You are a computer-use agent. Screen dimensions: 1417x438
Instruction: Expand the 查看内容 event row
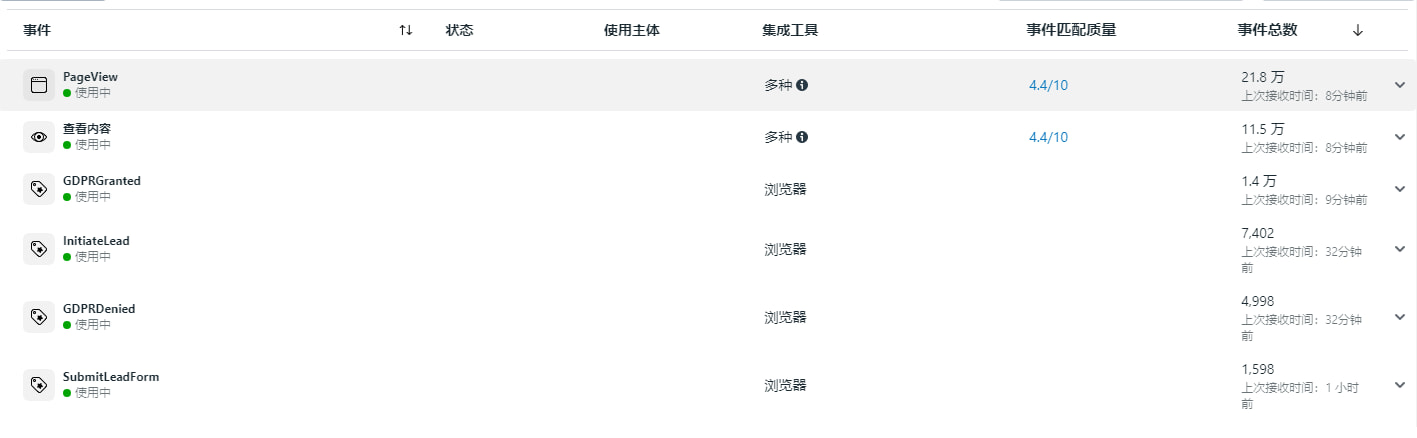[1400, 137]
